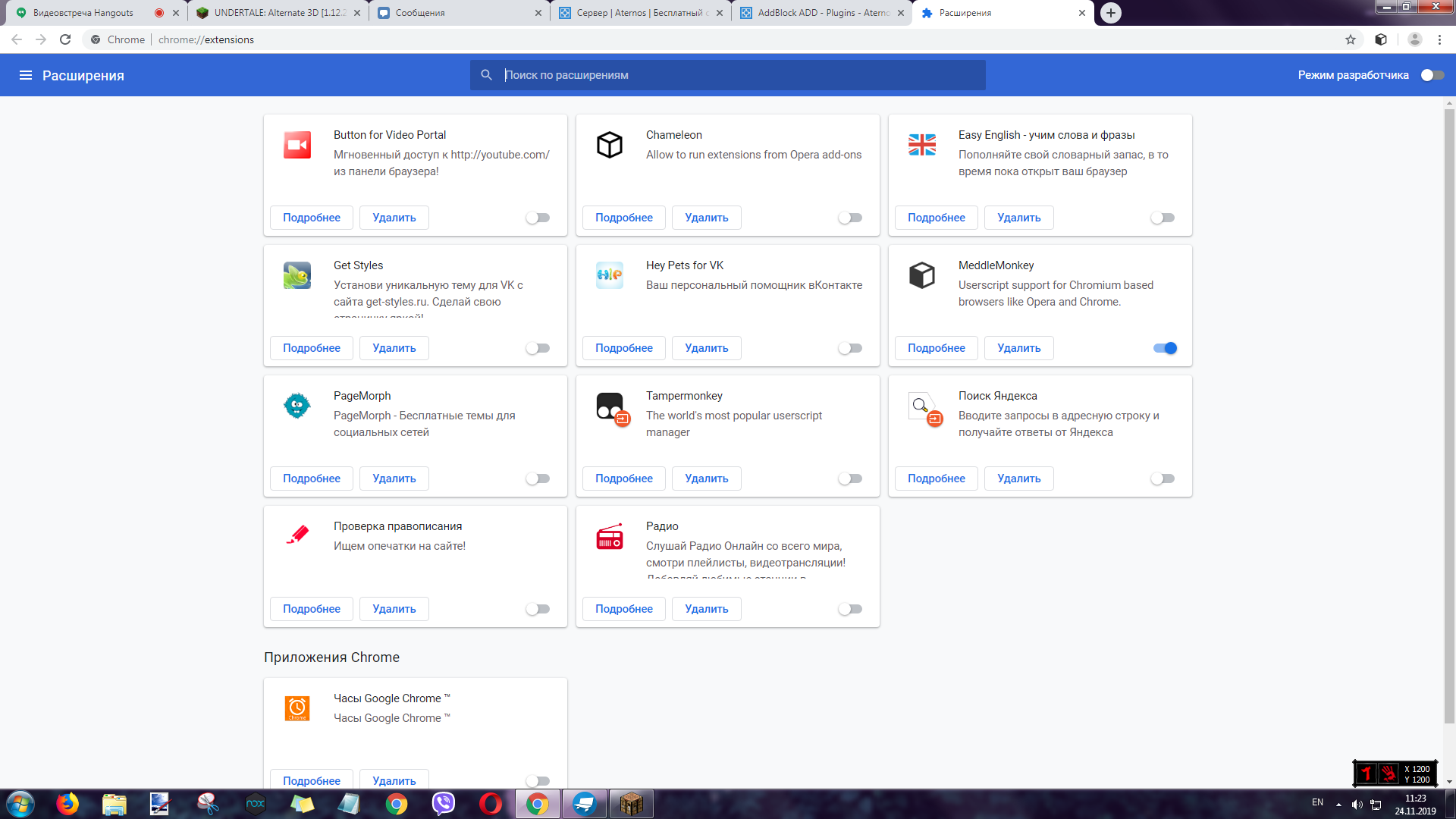Click the Chameleon extension cube icon
Screen dimensions: 1456x819
610,145
